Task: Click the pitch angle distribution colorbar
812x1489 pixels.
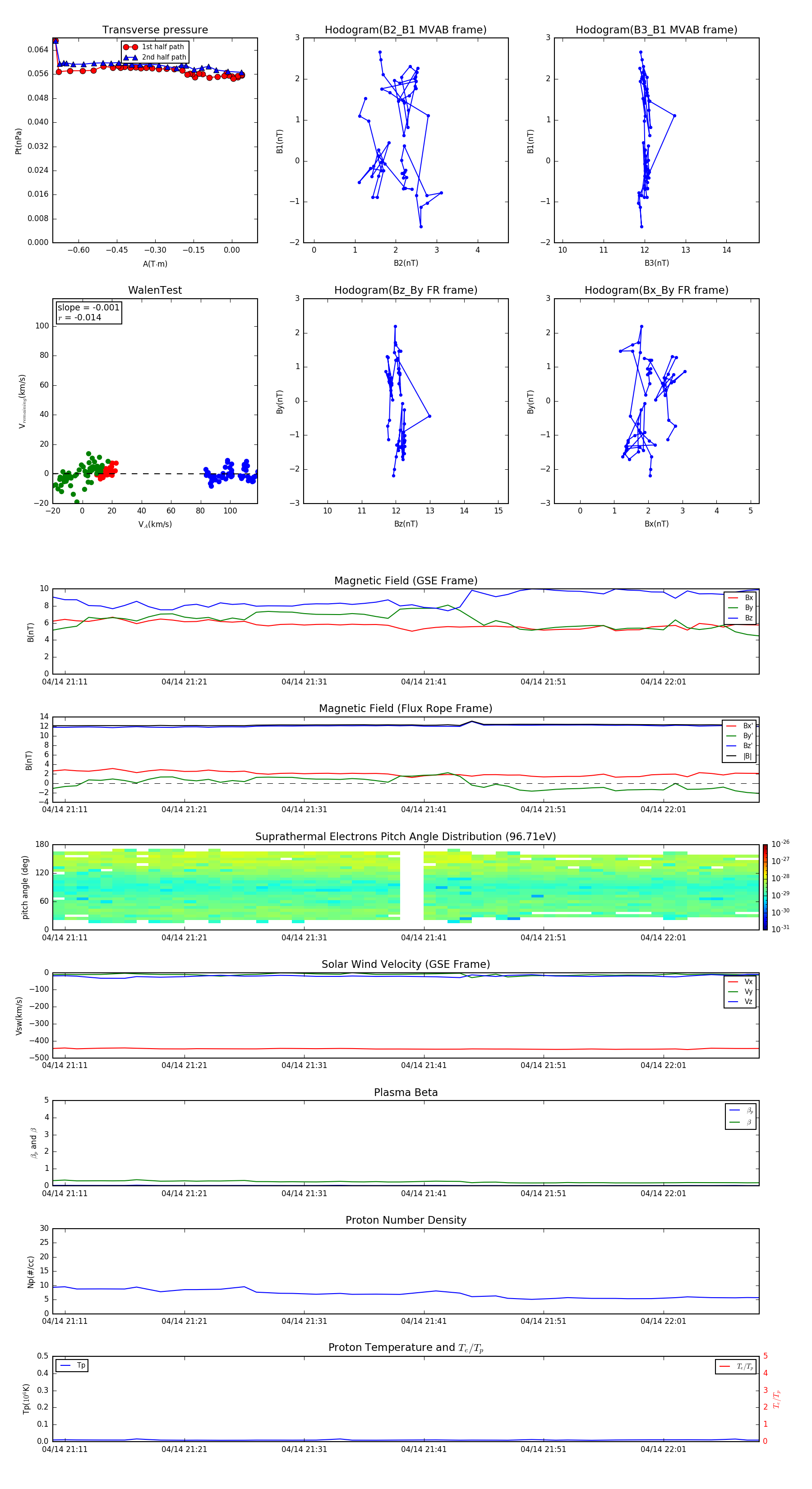Action: coord(765,887)
